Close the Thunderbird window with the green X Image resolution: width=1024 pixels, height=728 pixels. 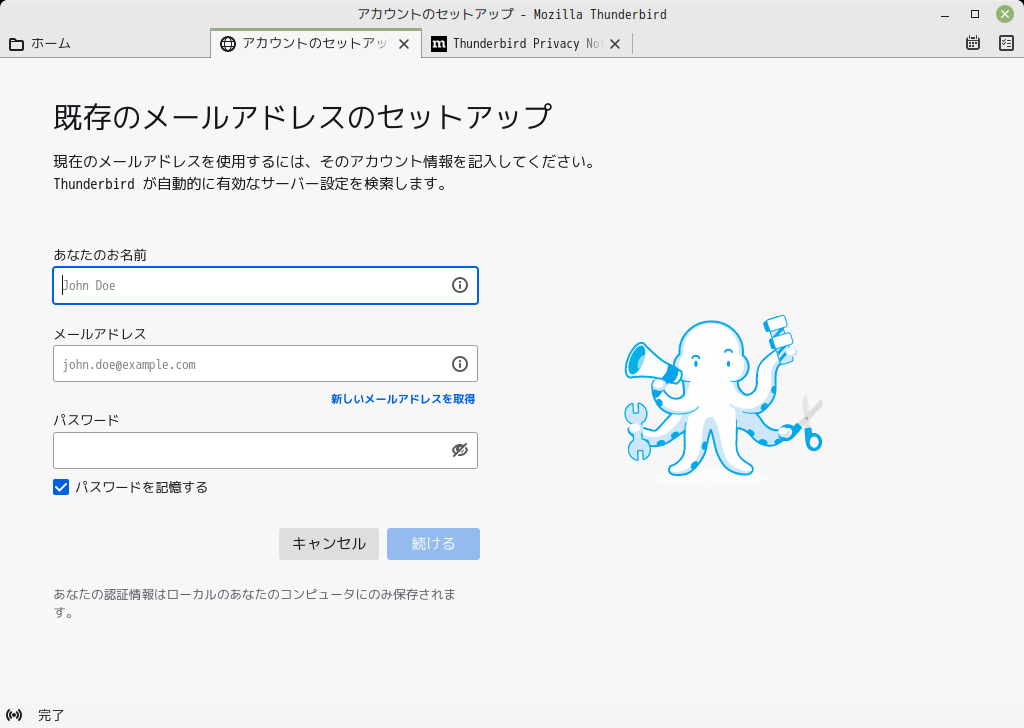pos(1004,14)
